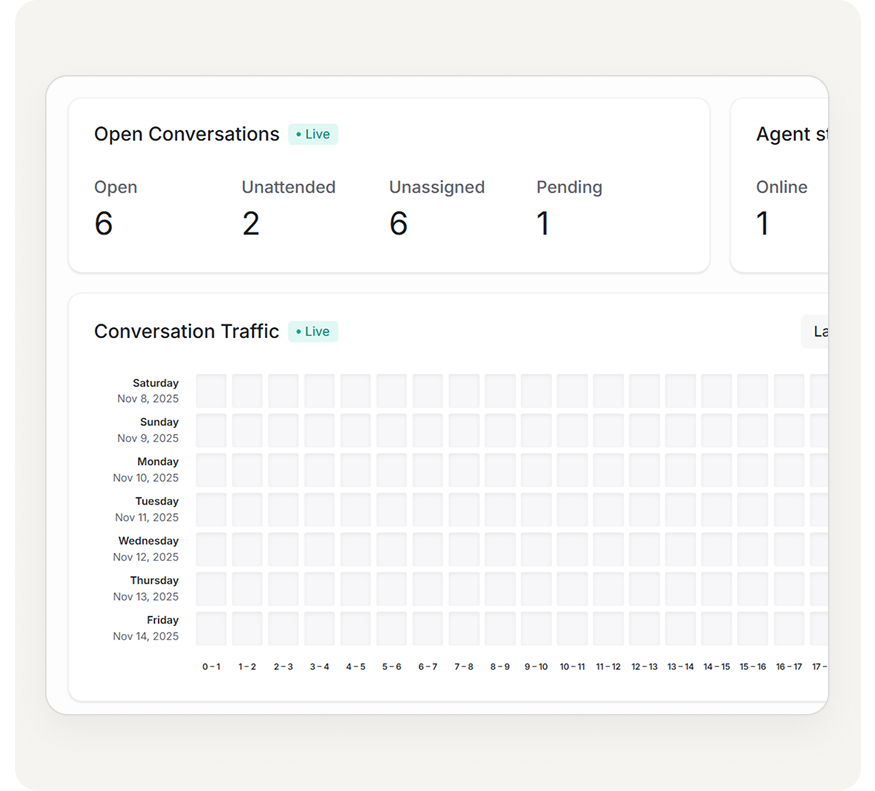Click the Live badge beside Open Conversations
The height and width of the screenshot is (791, 875).
(313, 134)
